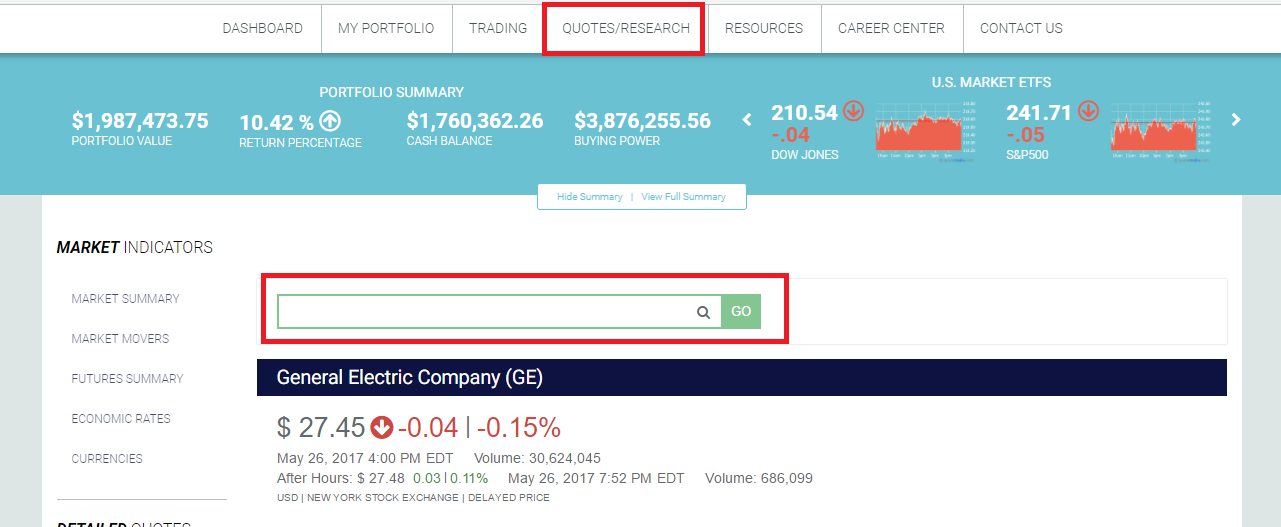Click the S&P500 down-arrow icon
1281x527 pixels.
pos(1088,112)
